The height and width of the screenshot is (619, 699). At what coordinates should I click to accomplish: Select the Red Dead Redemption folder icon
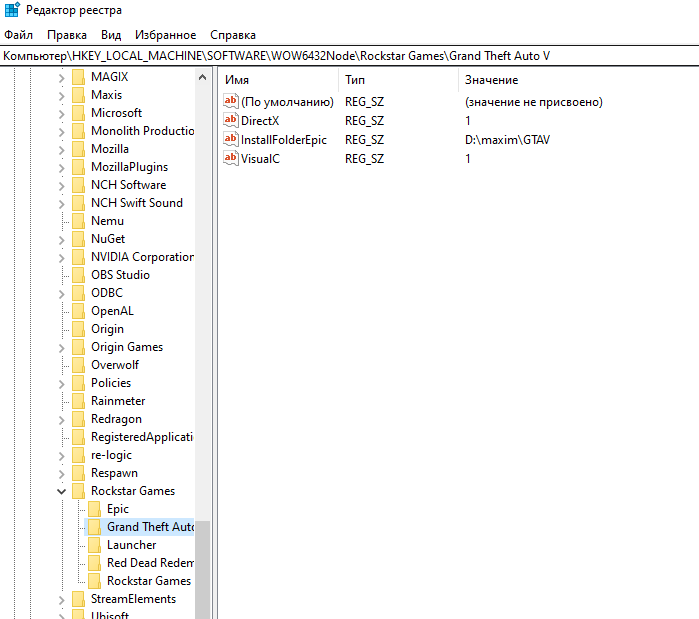(95, 563)
